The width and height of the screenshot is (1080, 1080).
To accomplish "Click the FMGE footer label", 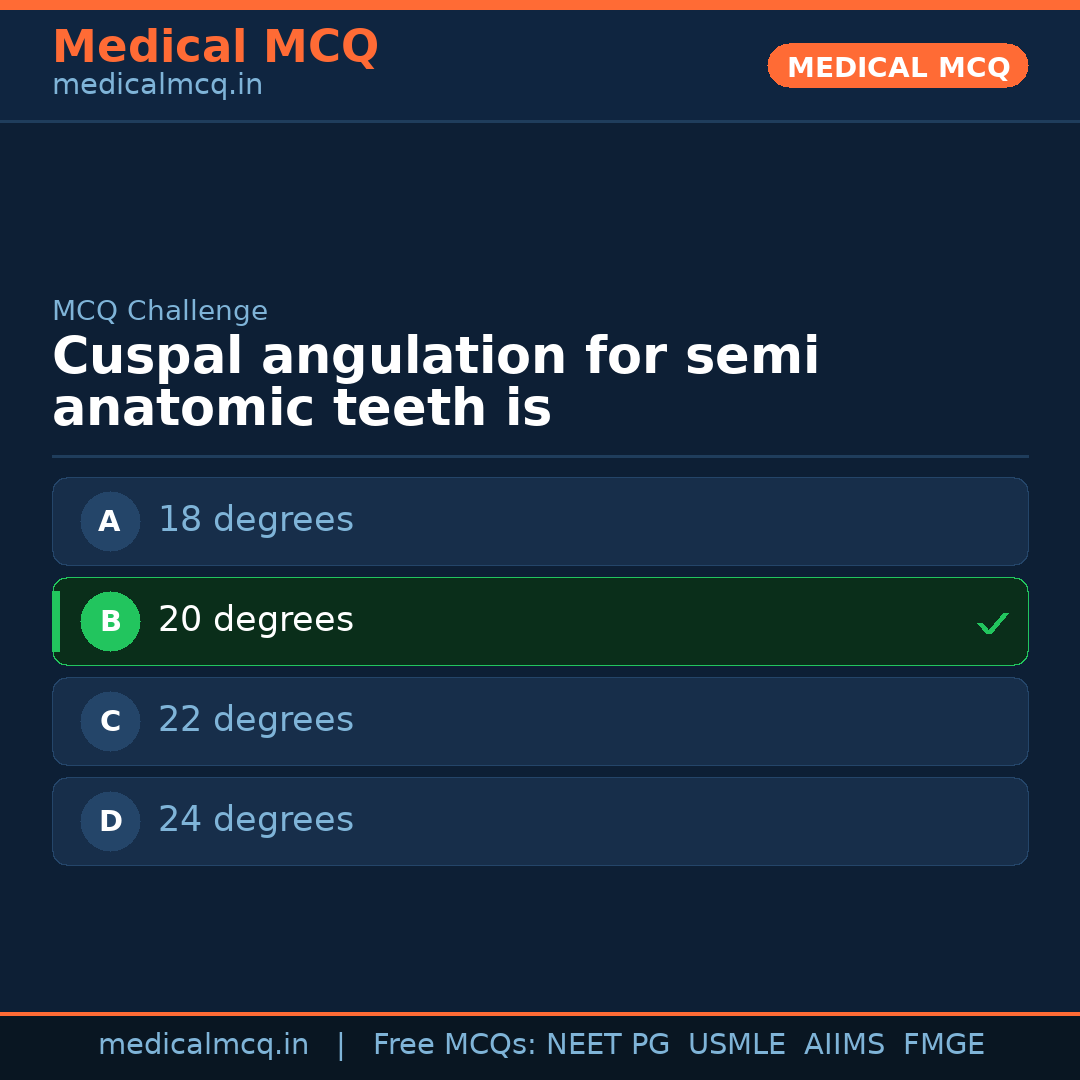I will (943, 1045).
